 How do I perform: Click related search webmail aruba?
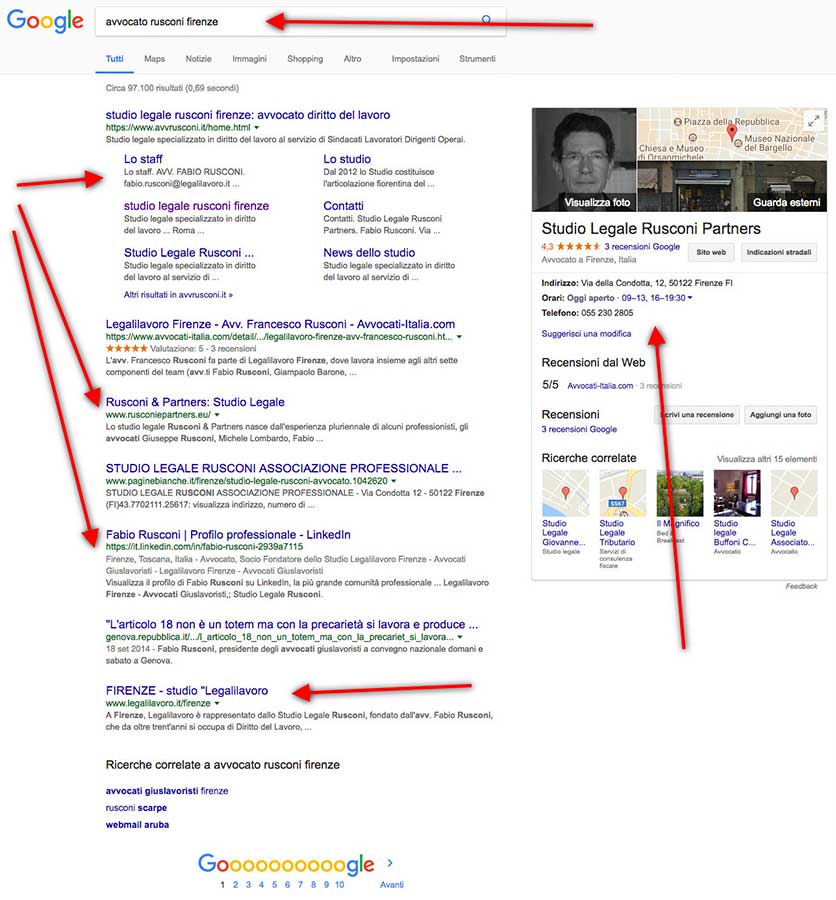tap(137, 825)
